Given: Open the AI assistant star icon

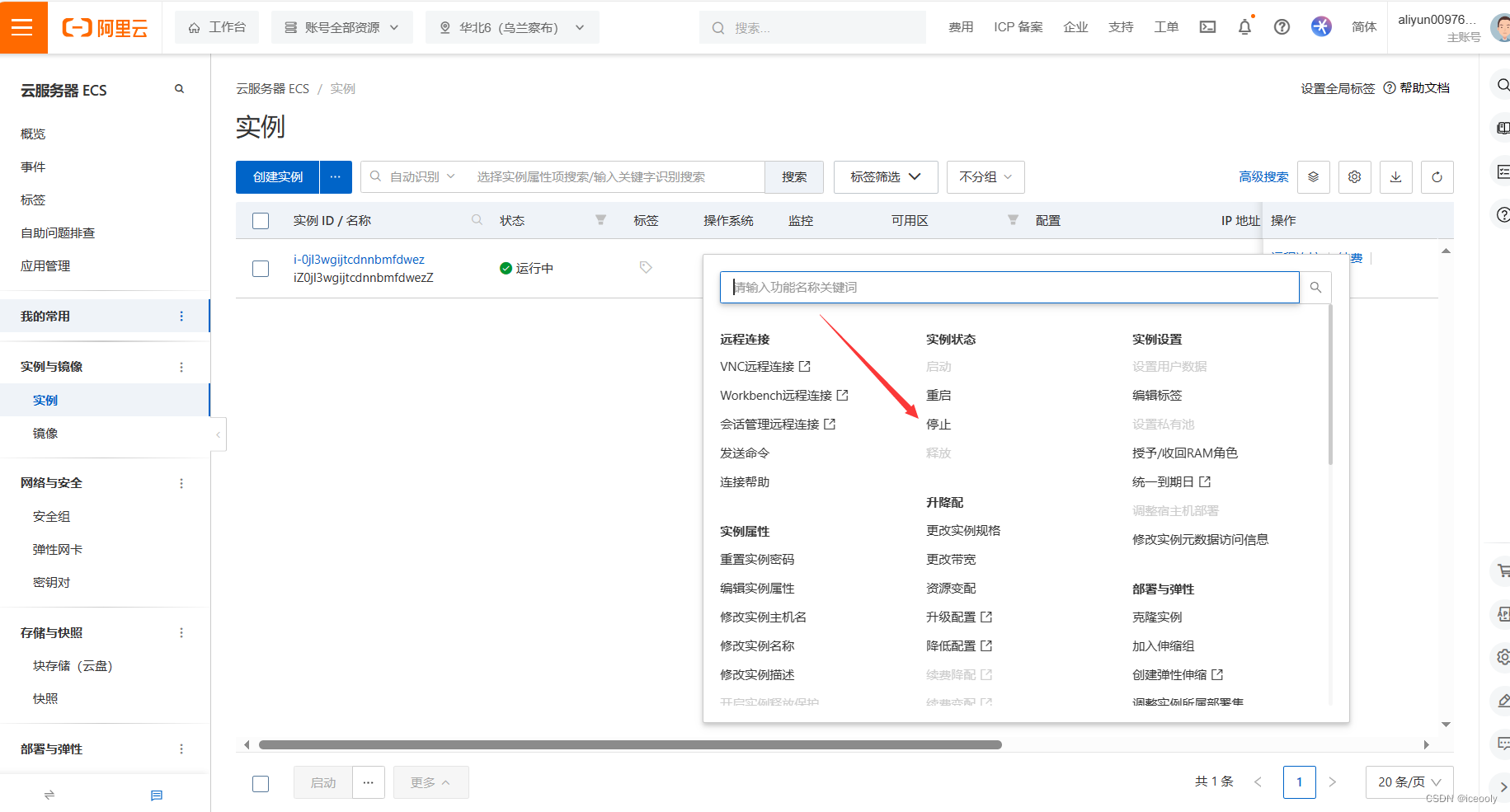Looking at the screenshot, I should [x=1321, y=27].
